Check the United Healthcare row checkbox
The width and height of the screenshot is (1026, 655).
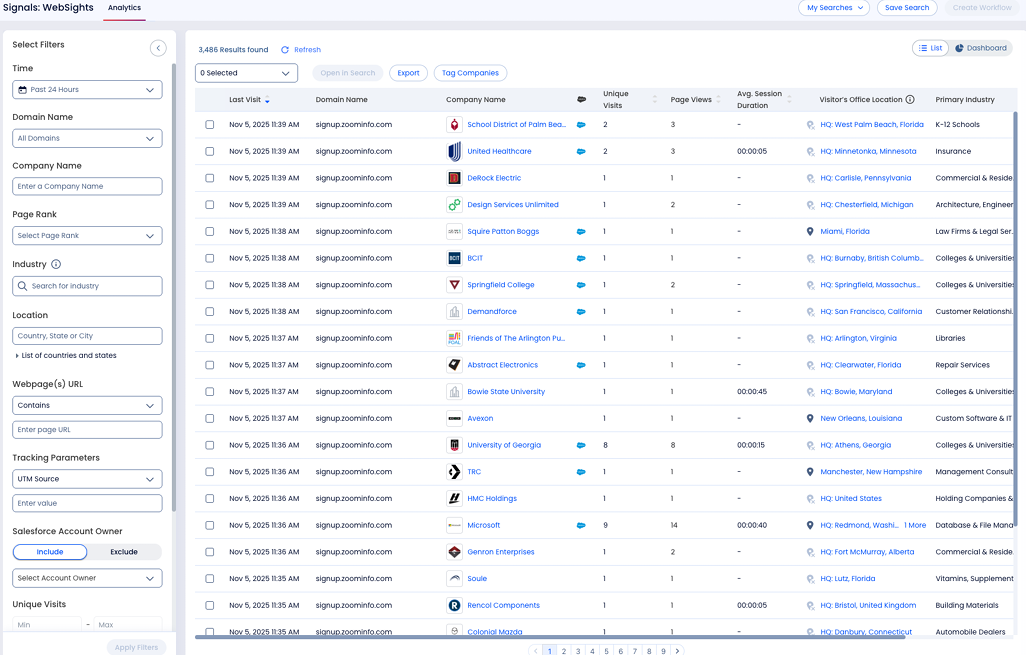[209, 151]
